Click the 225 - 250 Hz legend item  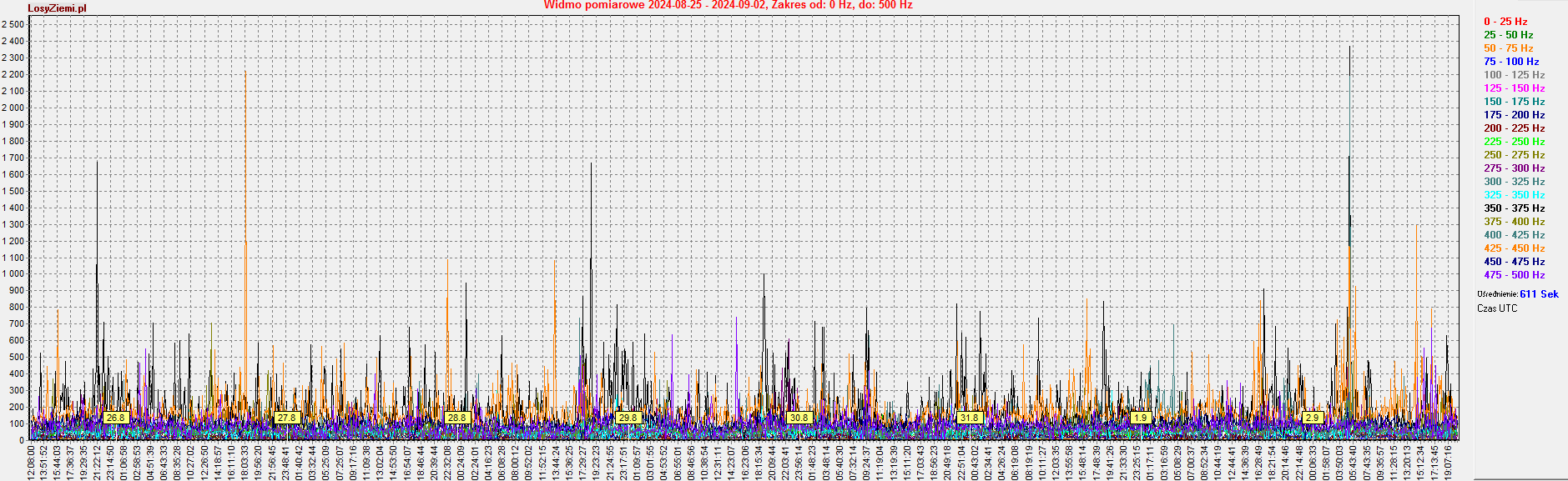(x=1514, y=142)
